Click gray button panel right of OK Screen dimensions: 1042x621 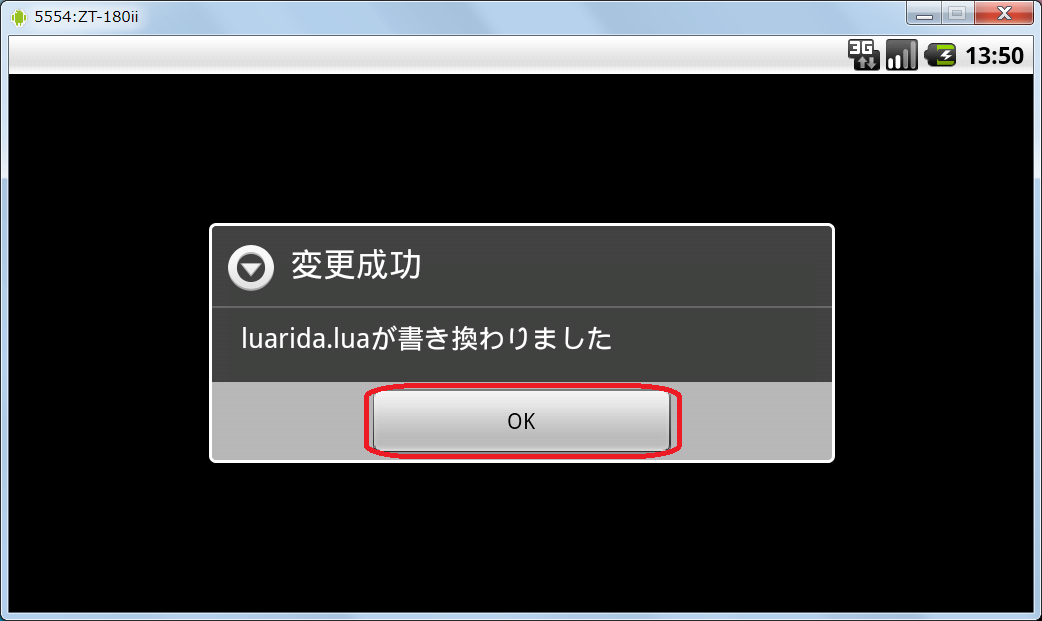point(756,421)
